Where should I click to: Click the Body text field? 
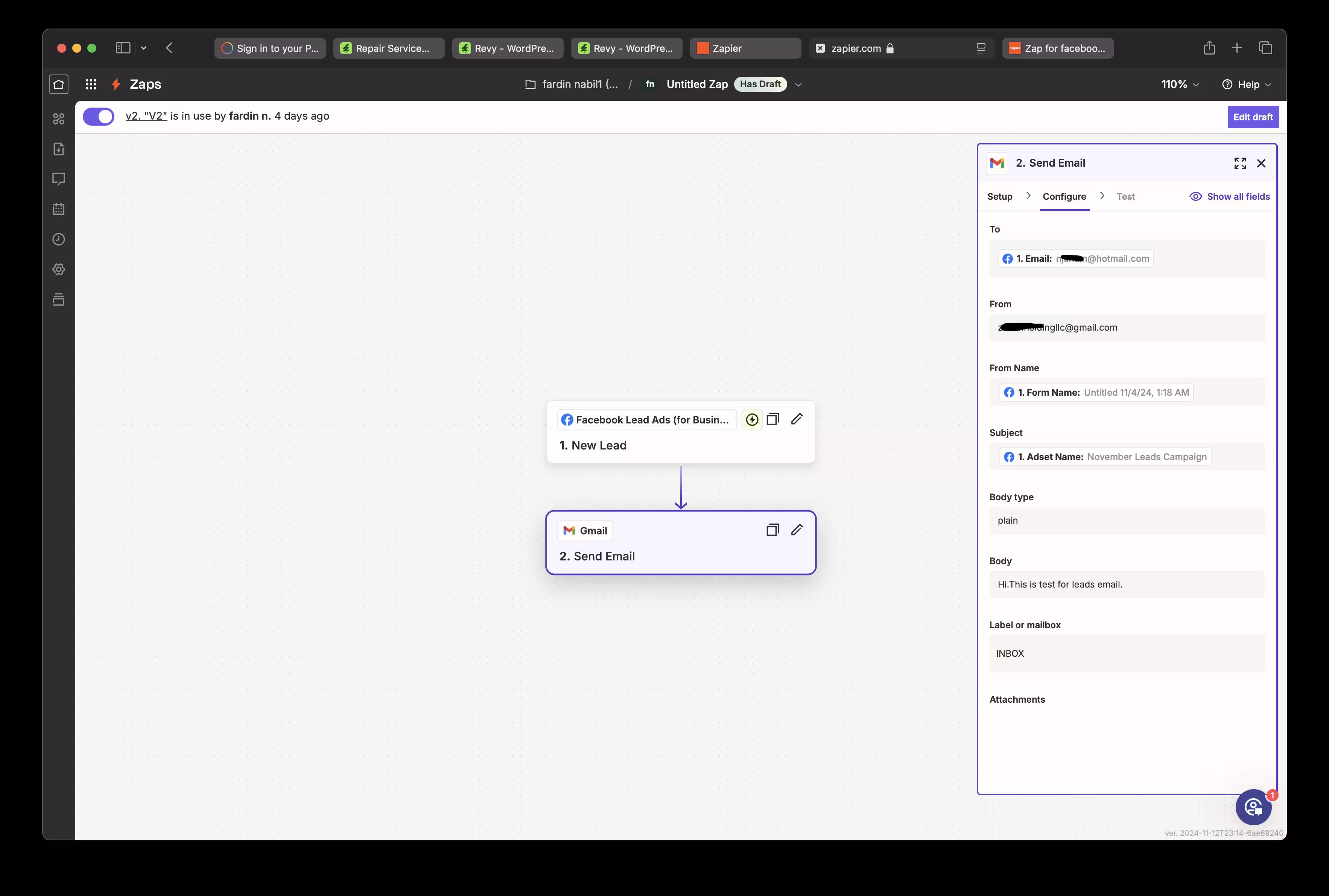pos(1126,585)
